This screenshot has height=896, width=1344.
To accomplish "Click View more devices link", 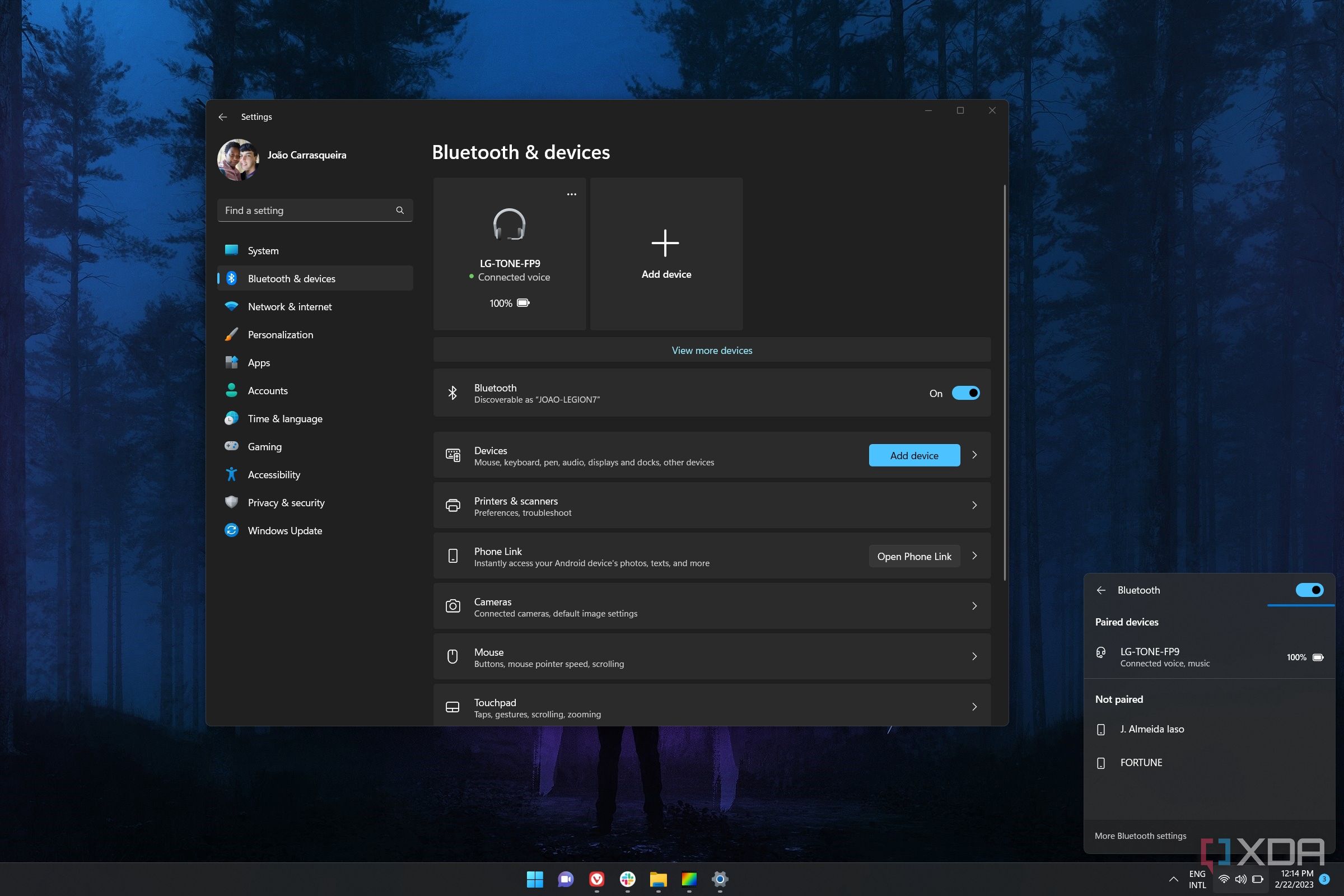I will (x=711, y=351).
